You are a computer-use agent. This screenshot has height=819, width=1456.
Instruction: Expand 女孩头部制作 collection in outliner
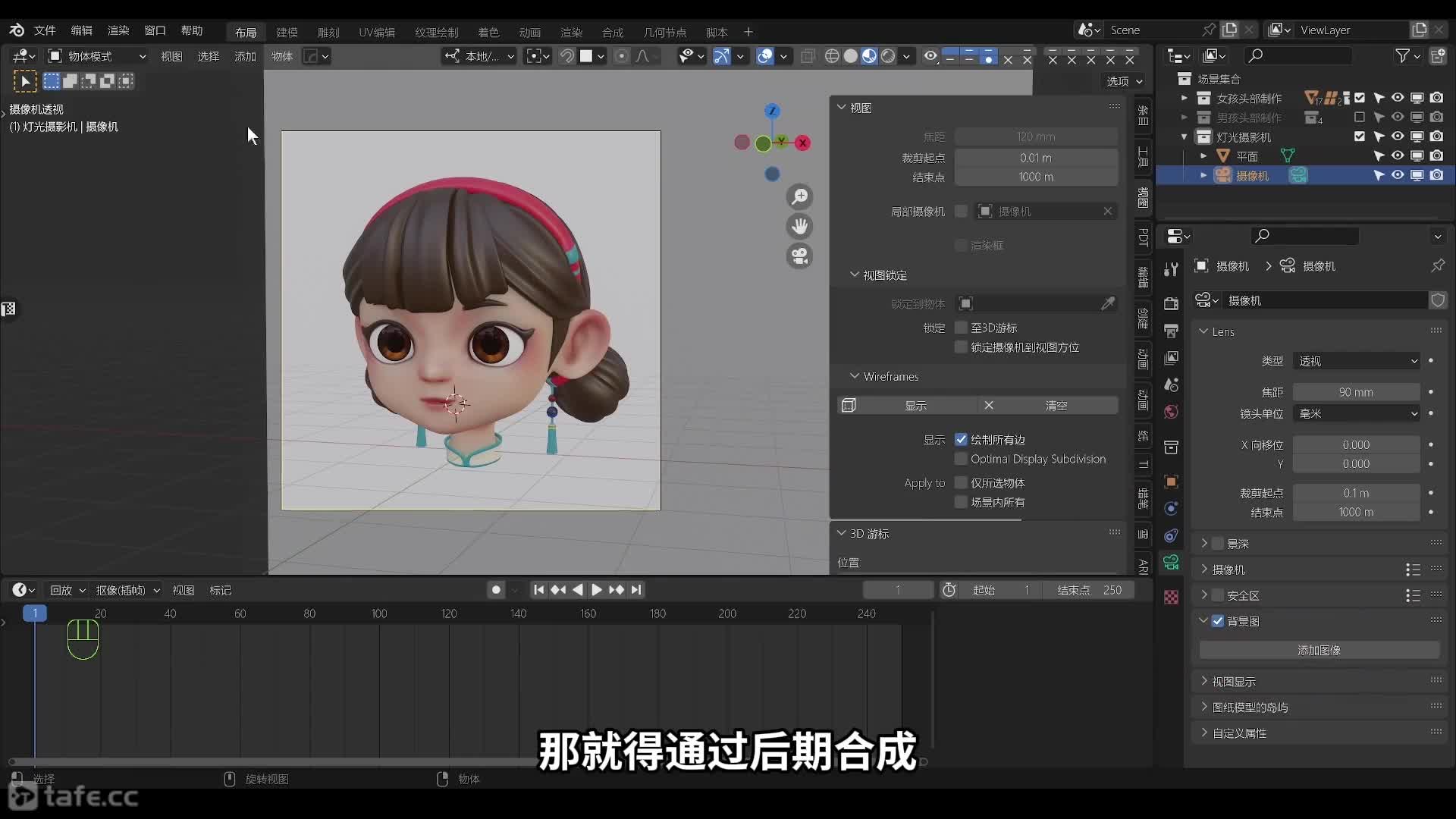(1185, 98)
